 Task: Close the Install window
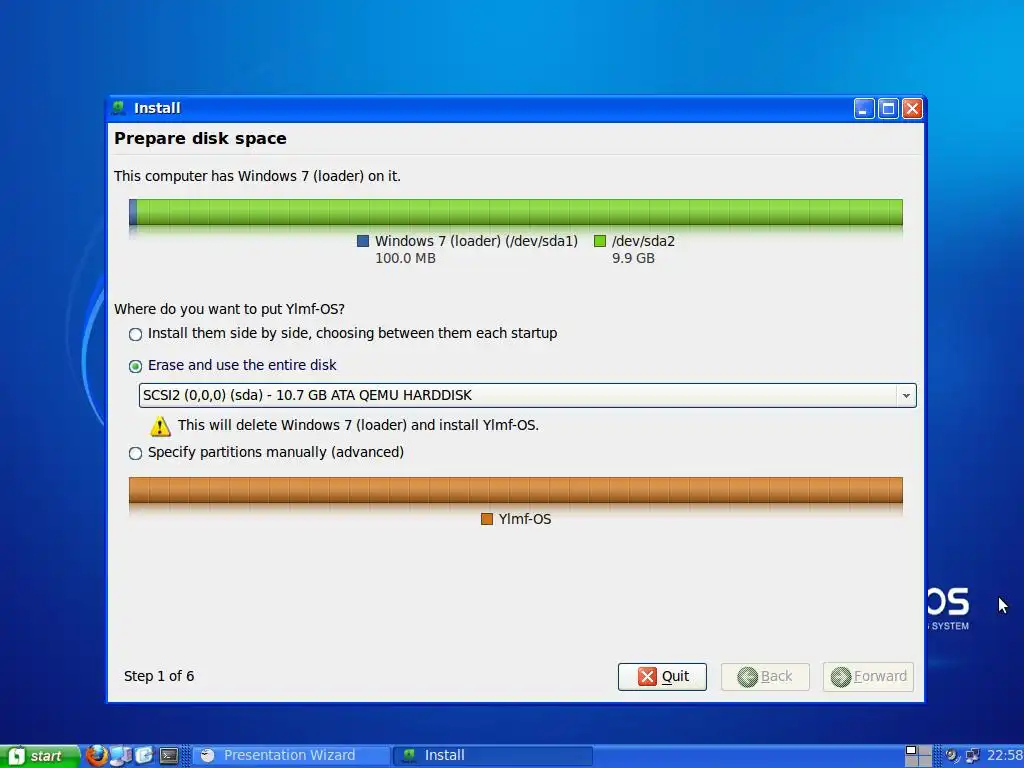912,108
